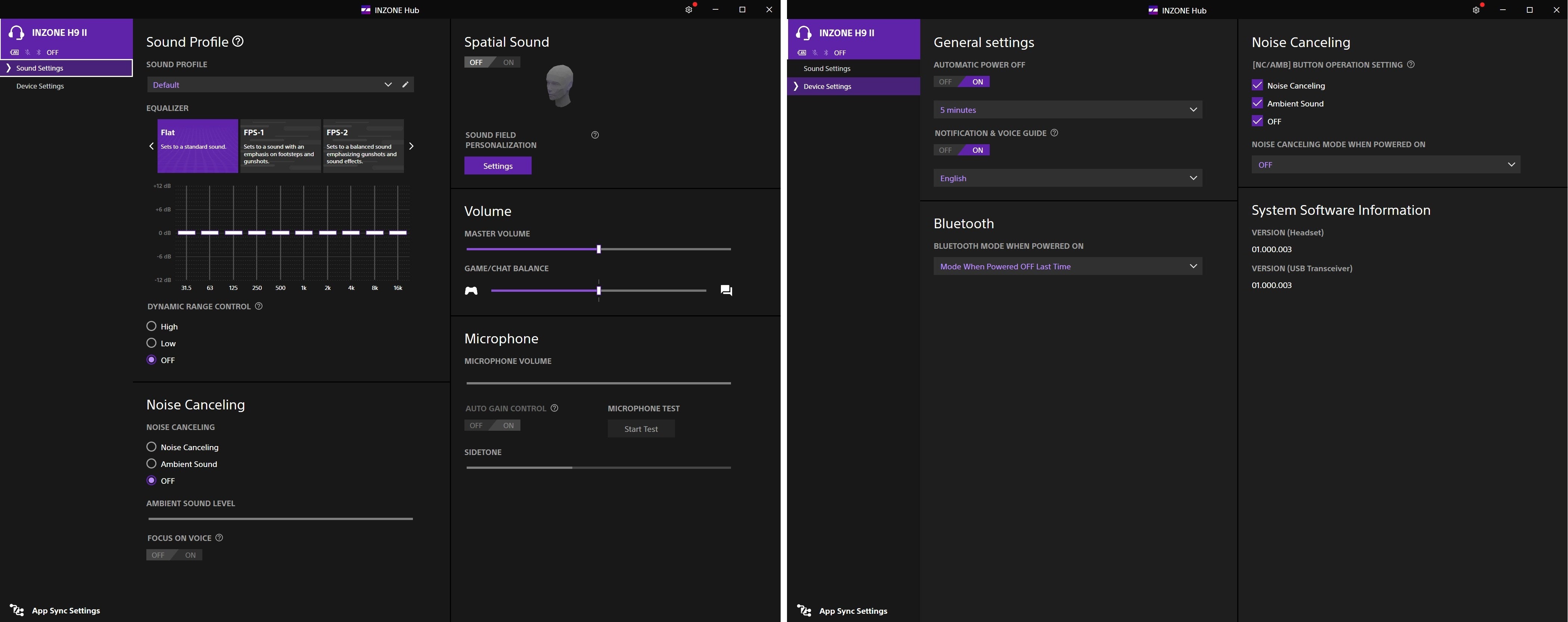Click the pencil edit icon beside Default profile

[405, 85]
